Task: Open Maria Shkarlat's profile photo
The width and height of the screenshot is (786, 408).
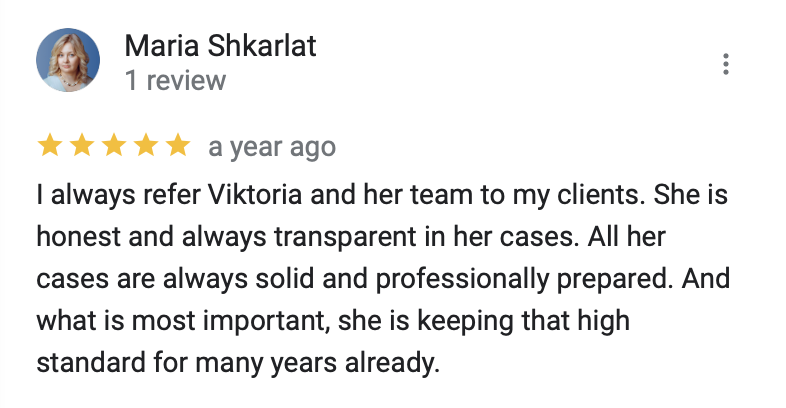Action: point(68,60)
